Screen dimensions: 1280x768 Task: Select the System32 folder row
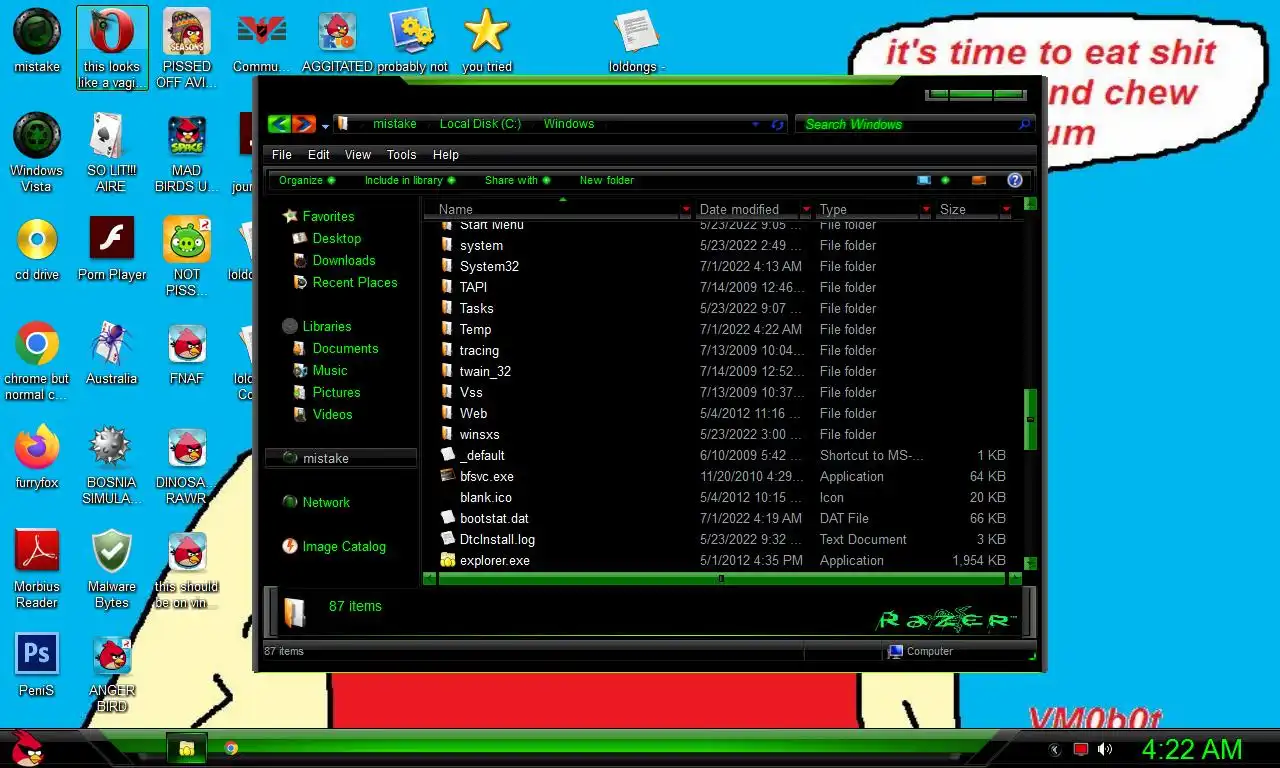click(722, 266)
